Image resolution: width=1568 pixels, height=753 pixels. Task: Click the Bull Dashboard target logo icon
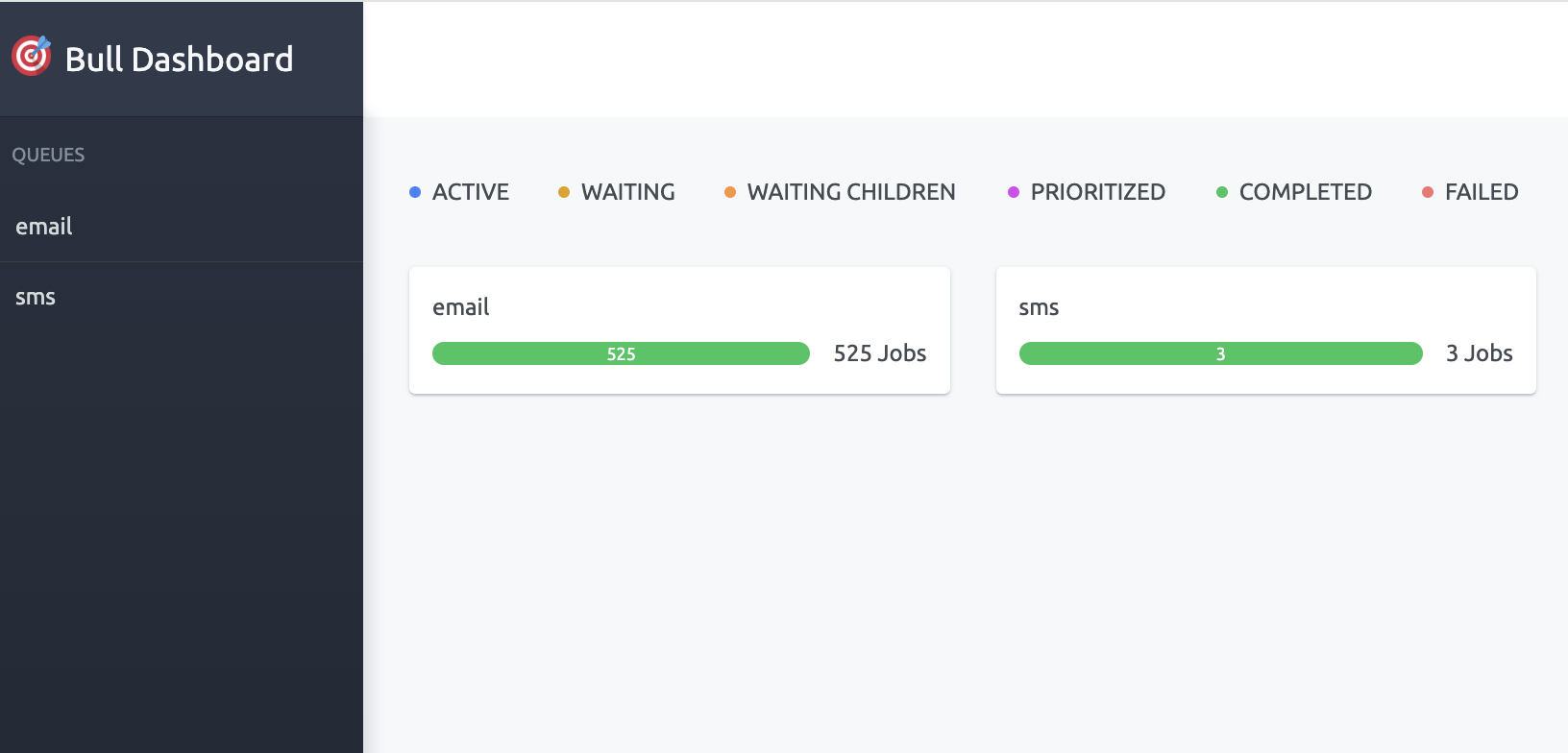pyautogui.click(x=31, y=56)
